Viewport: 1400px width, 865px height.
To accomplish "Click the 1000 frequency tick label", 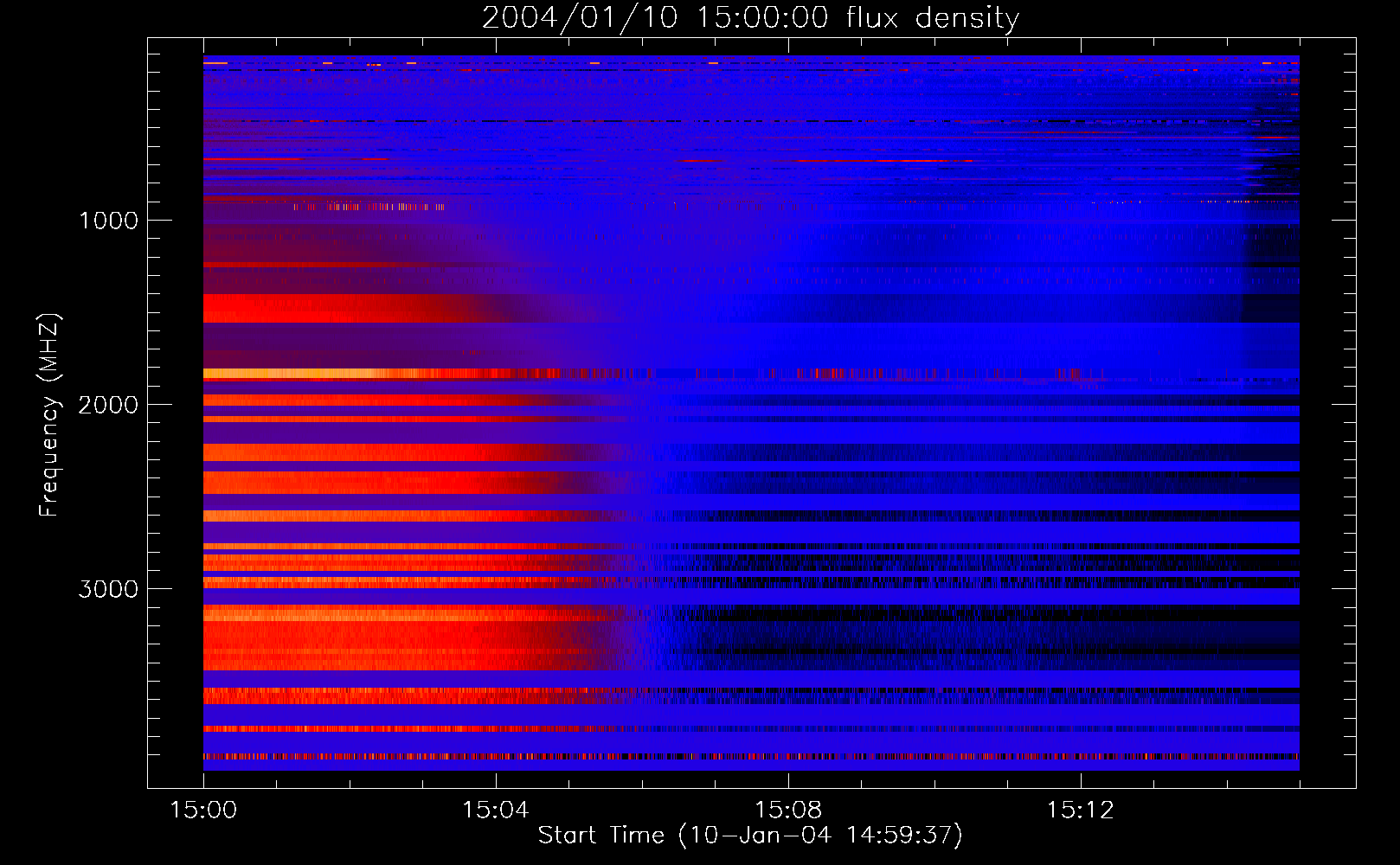I will (x=108, y=221).
